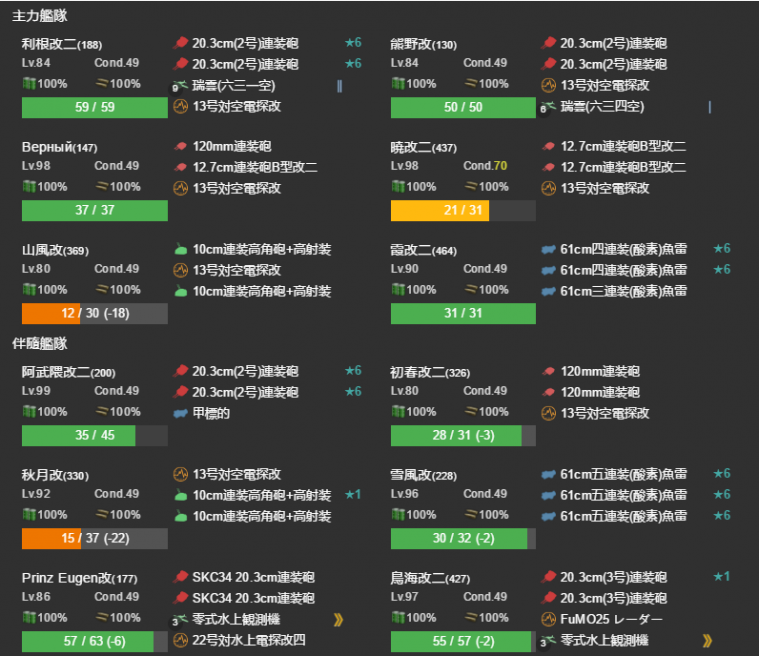Click 山風改's orange 12 / 30 HP bar
This screenshot has height=656, width=759.
[x=50, y=314]
